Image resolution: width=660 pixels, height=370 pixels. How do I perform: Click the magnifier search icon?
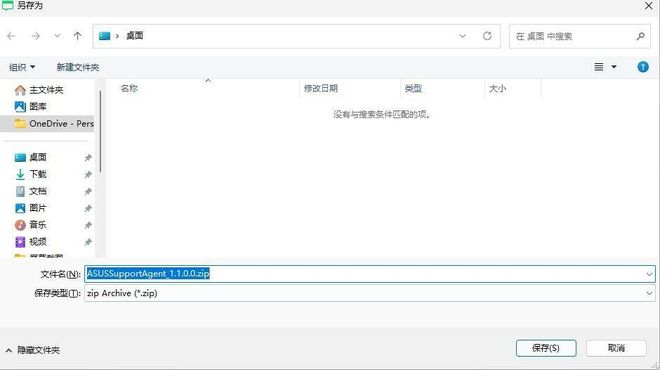point(641,37)
